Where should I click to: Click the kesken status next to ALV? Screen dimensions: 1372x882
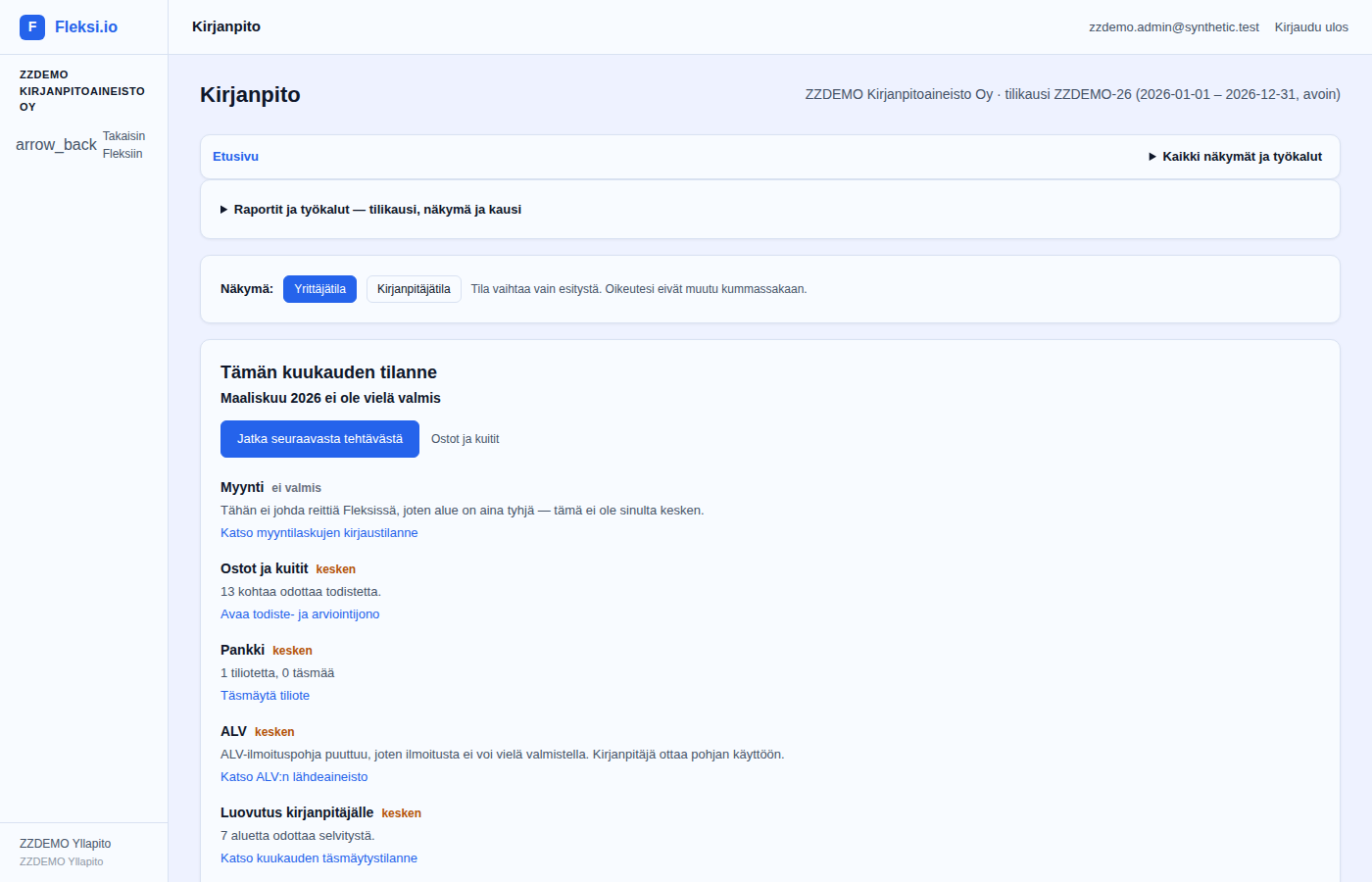pos(274,732)
